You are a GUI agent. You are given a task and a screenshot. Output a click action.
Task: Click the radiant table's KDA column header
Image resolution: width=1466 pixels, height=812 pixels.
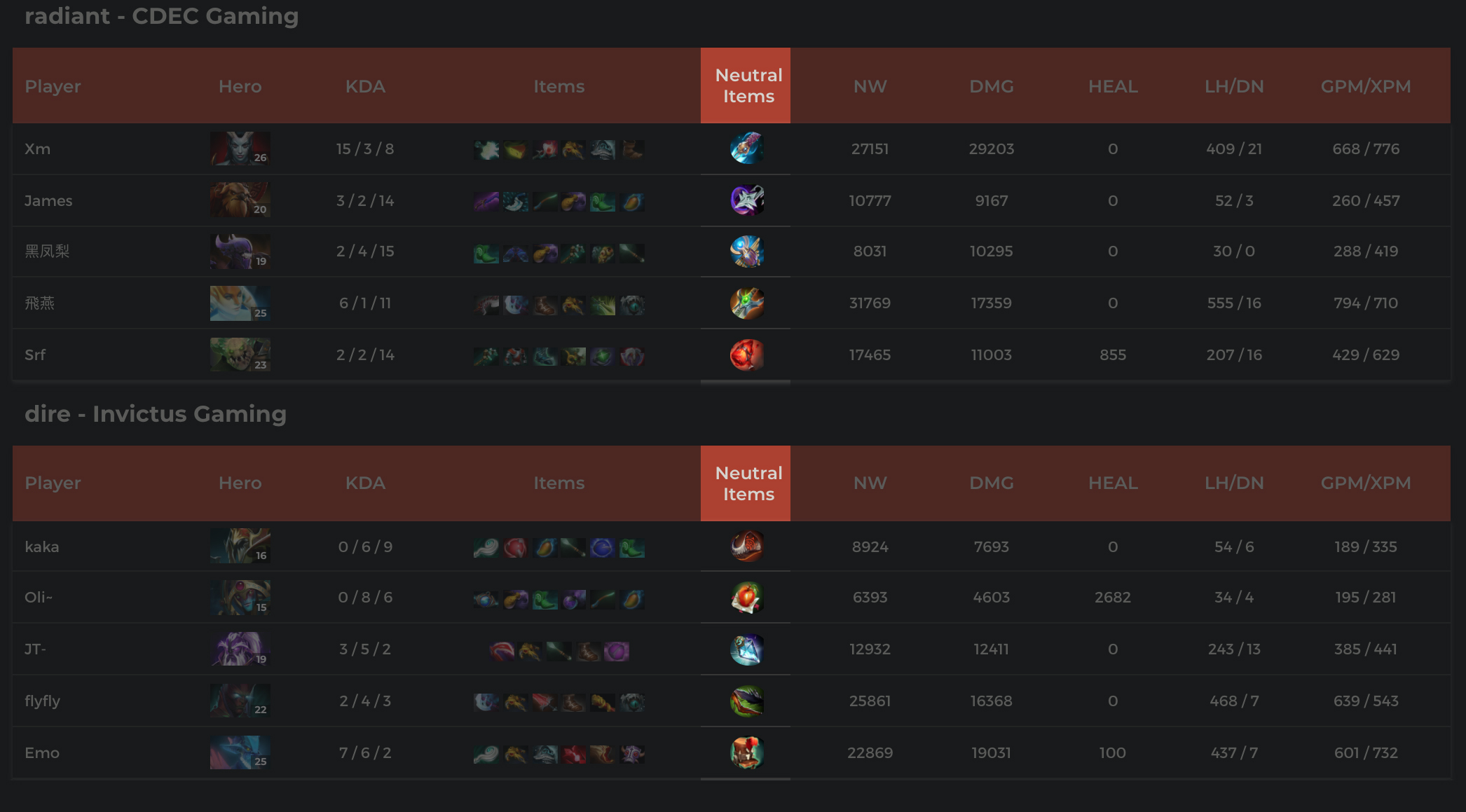click(x=365, y=86)
